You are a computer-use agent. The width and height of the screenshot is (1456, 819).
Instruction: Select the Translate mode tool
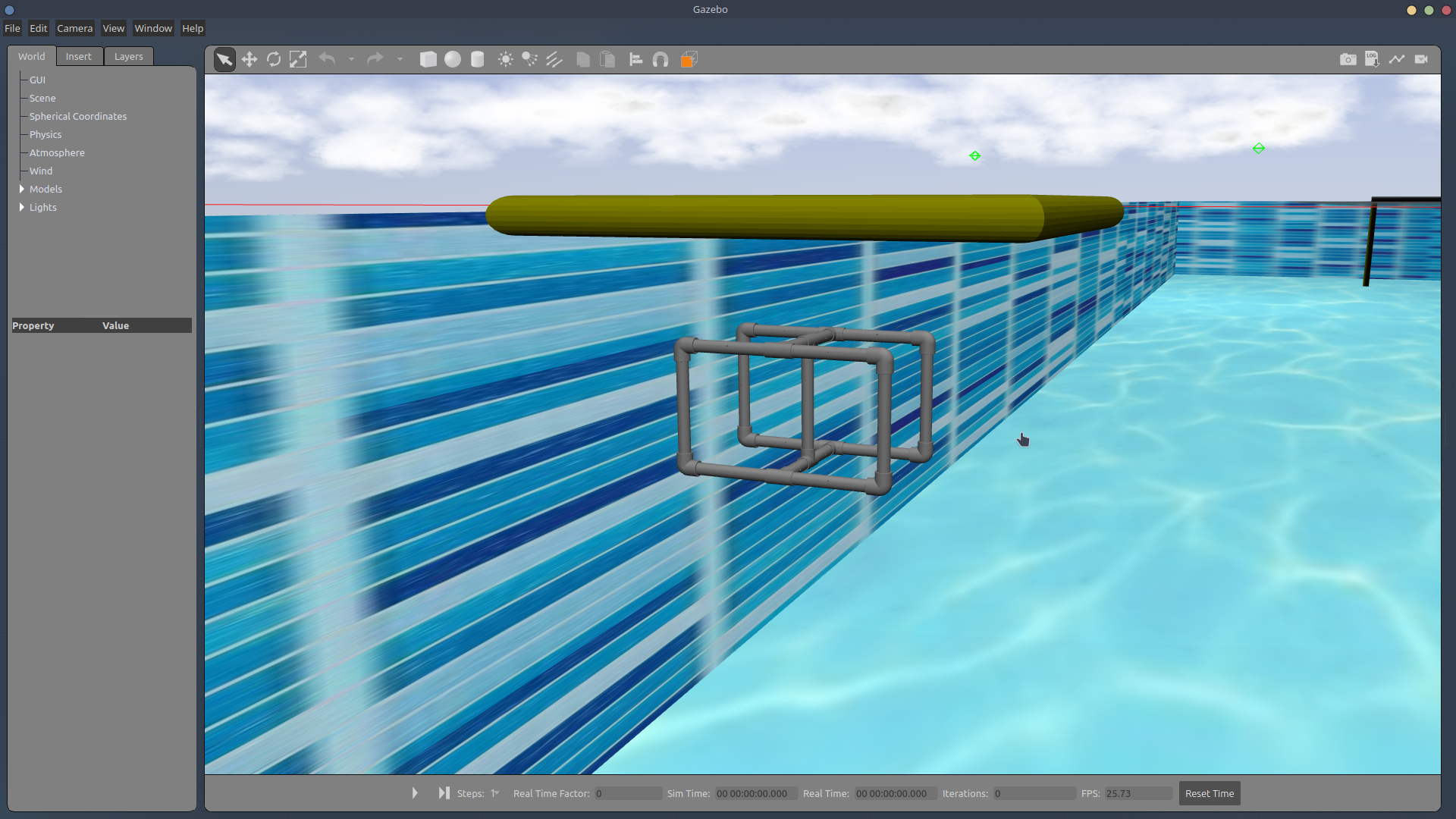tap(249, 59)
